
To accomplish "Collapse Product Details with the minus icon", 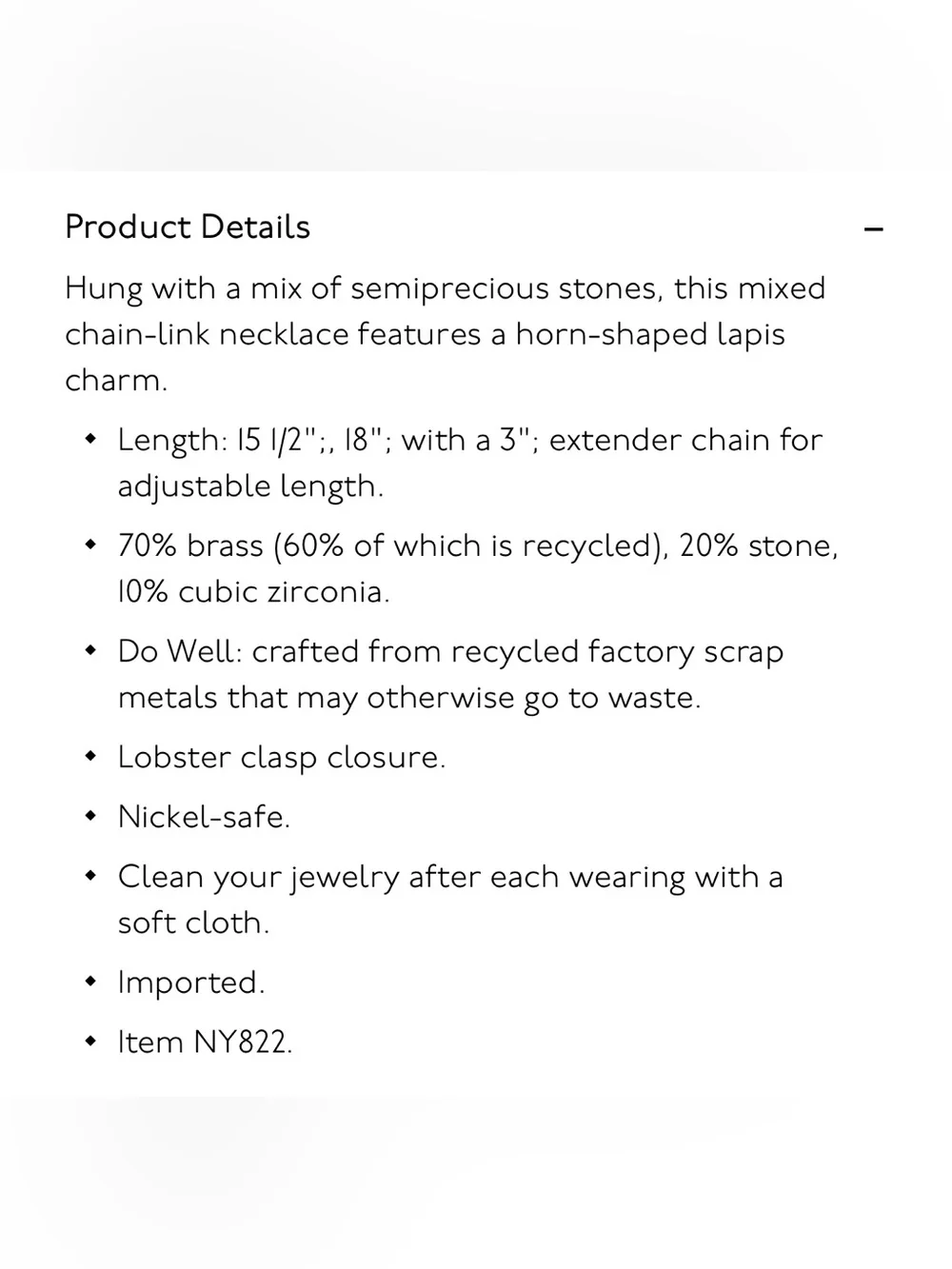I will click(x=873, y=228).
